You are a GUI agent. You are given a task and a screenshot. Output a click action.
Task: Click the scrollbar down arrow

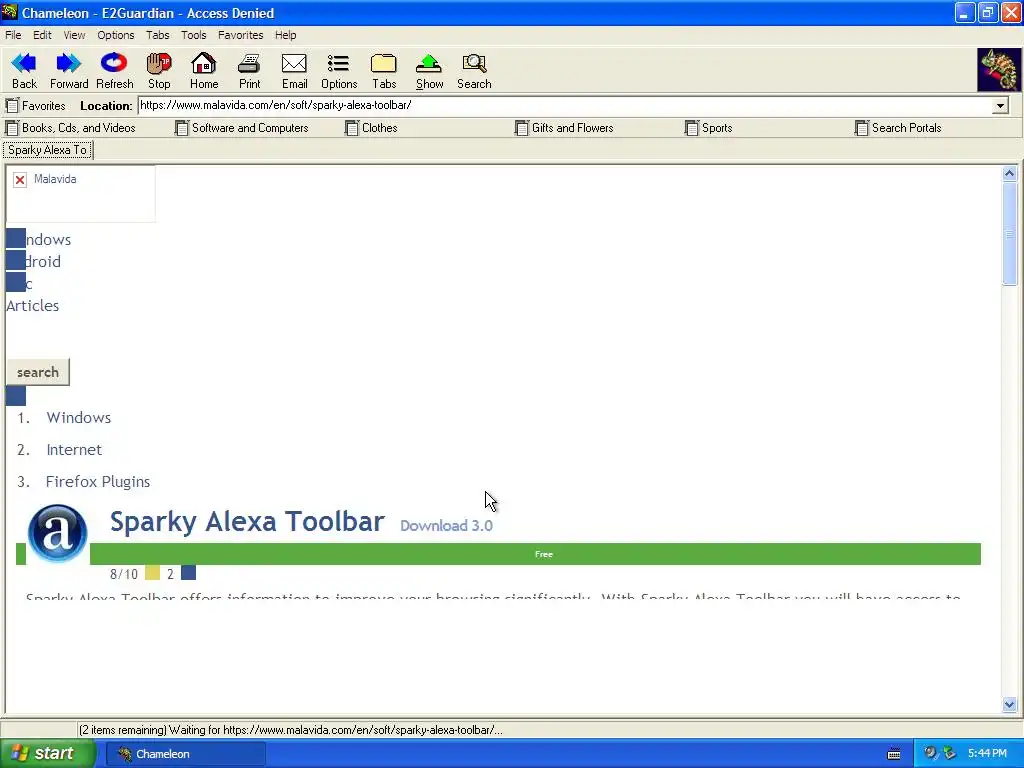[1010, 705]
